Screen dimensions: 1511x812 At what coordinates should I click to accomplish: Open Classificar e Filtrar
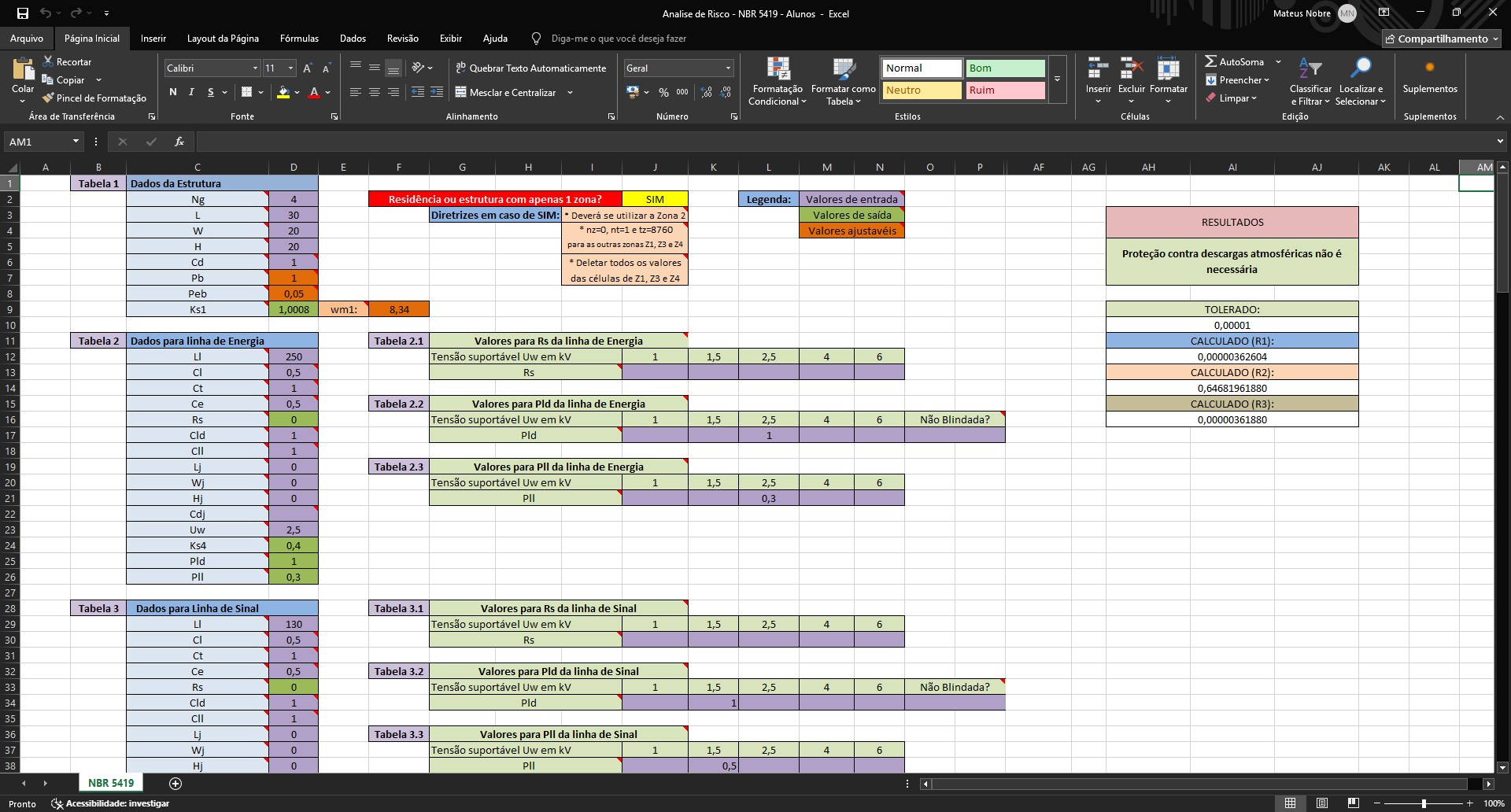(1310, 79)
